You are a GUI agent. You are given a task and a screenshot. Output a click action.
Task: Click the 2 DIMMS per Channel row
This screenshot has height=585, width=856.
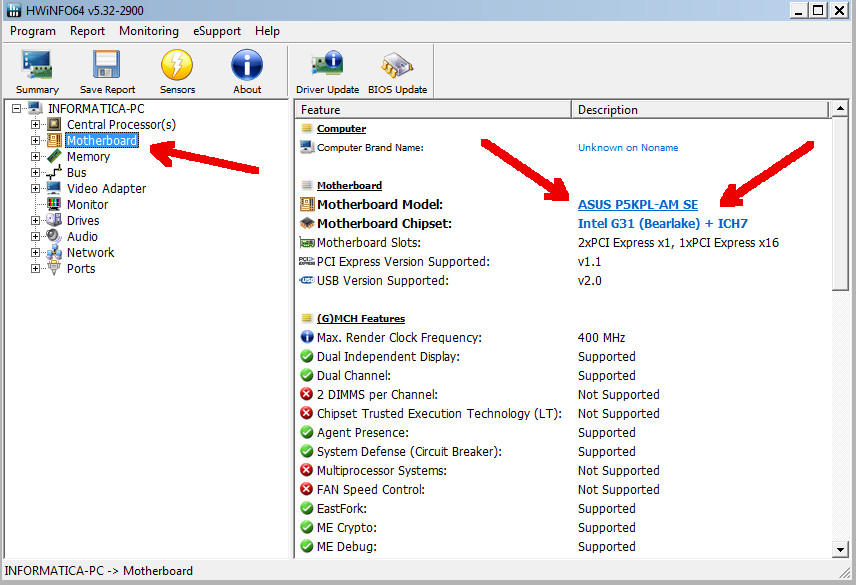(563, 395)
